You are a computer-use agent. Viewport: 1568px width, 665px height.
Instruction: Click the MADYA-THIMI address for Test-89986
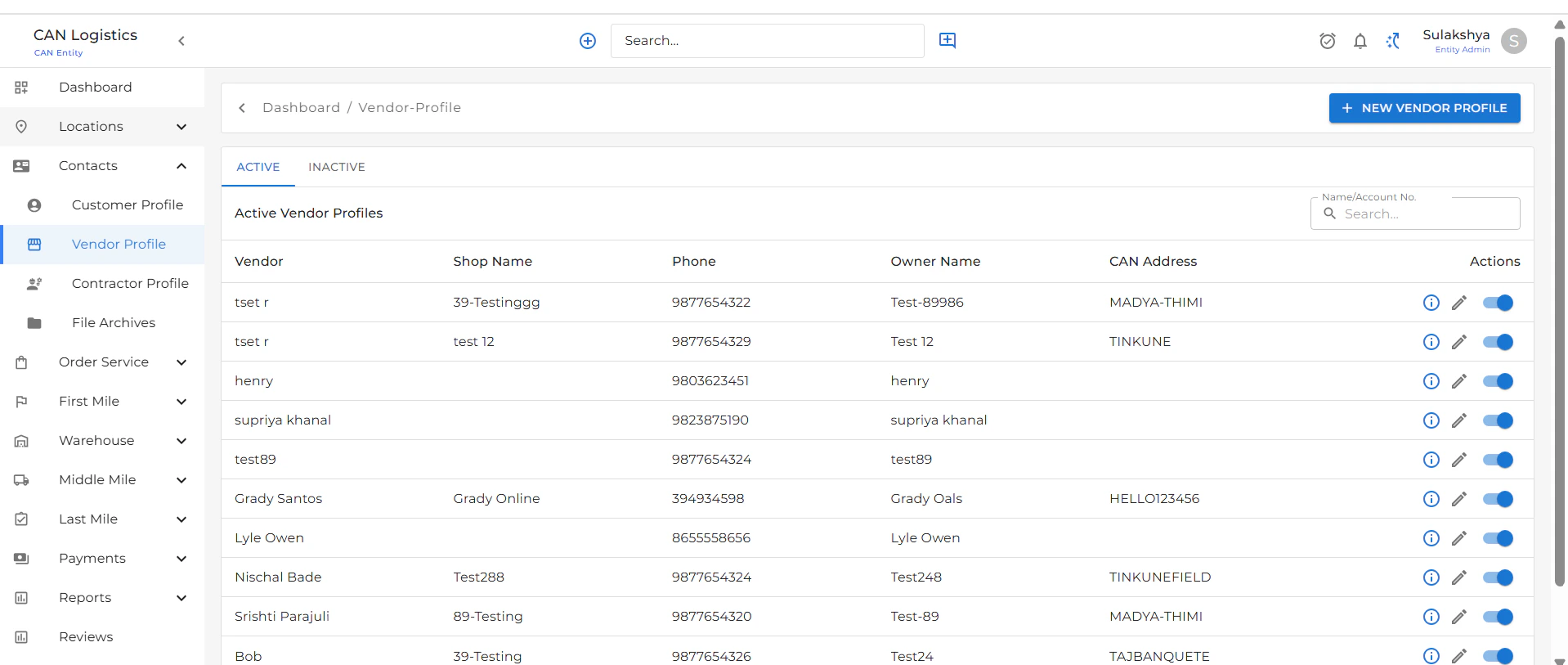(1156, 303)
